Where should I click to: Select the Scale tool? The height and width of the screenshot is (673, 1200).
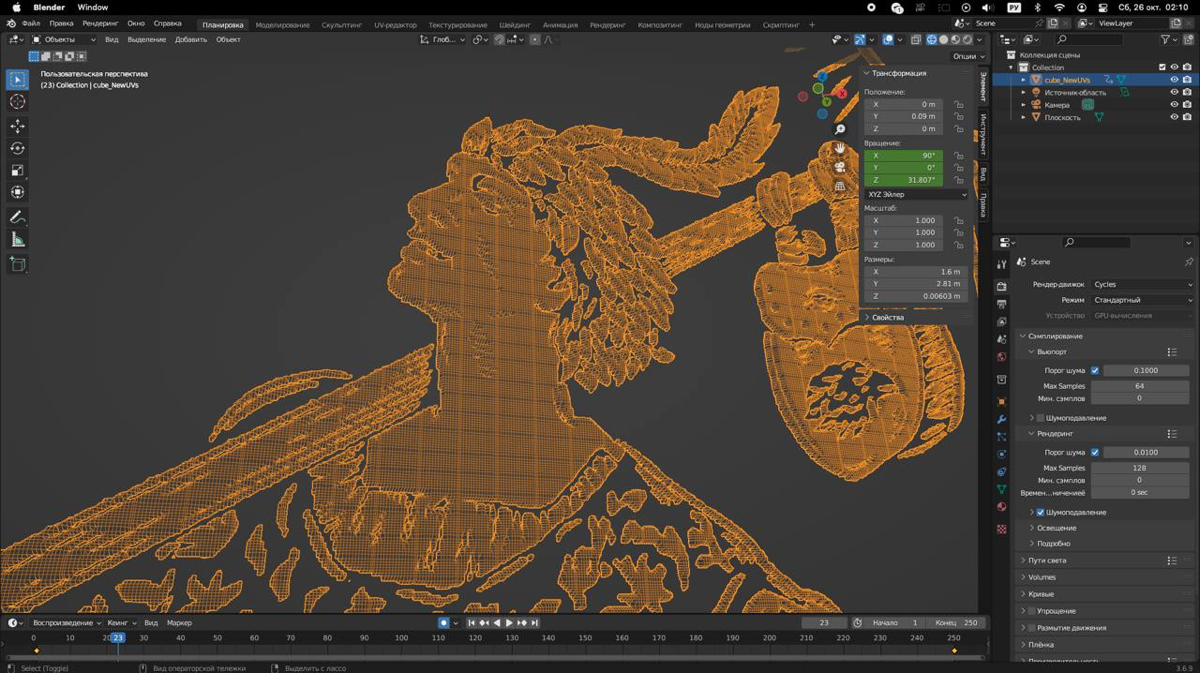(x=18, y=170)
